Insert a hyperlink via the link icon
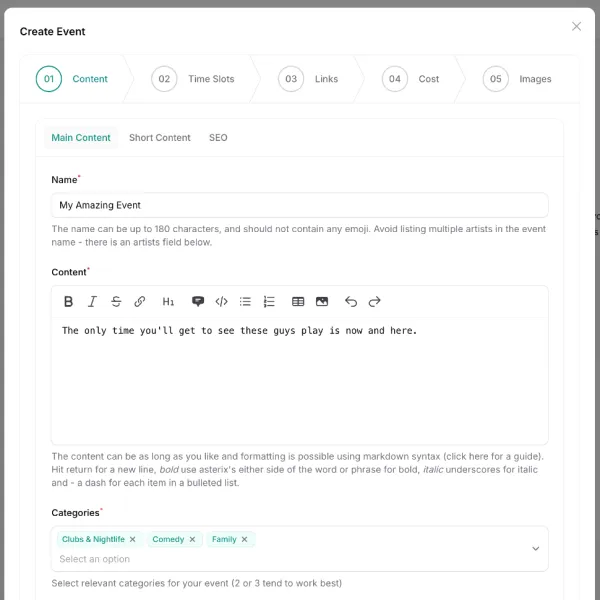Screen dimensions: 600x600 140,302
